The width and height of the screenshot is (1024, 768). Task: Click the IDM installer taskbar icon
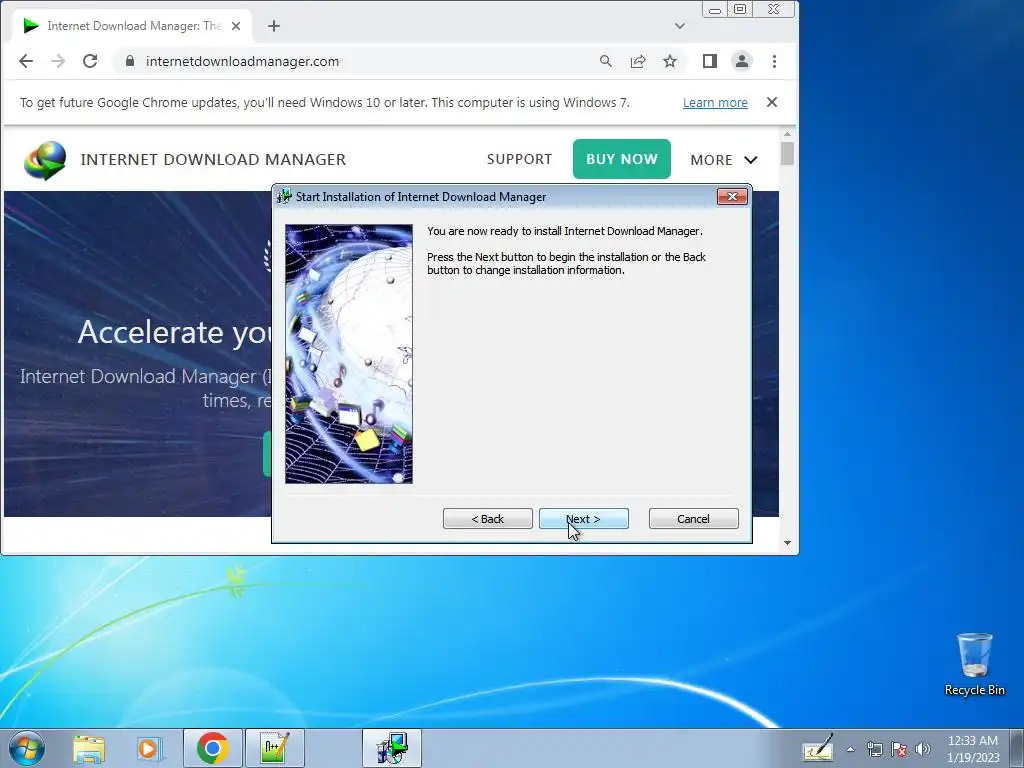pos(392,748)
